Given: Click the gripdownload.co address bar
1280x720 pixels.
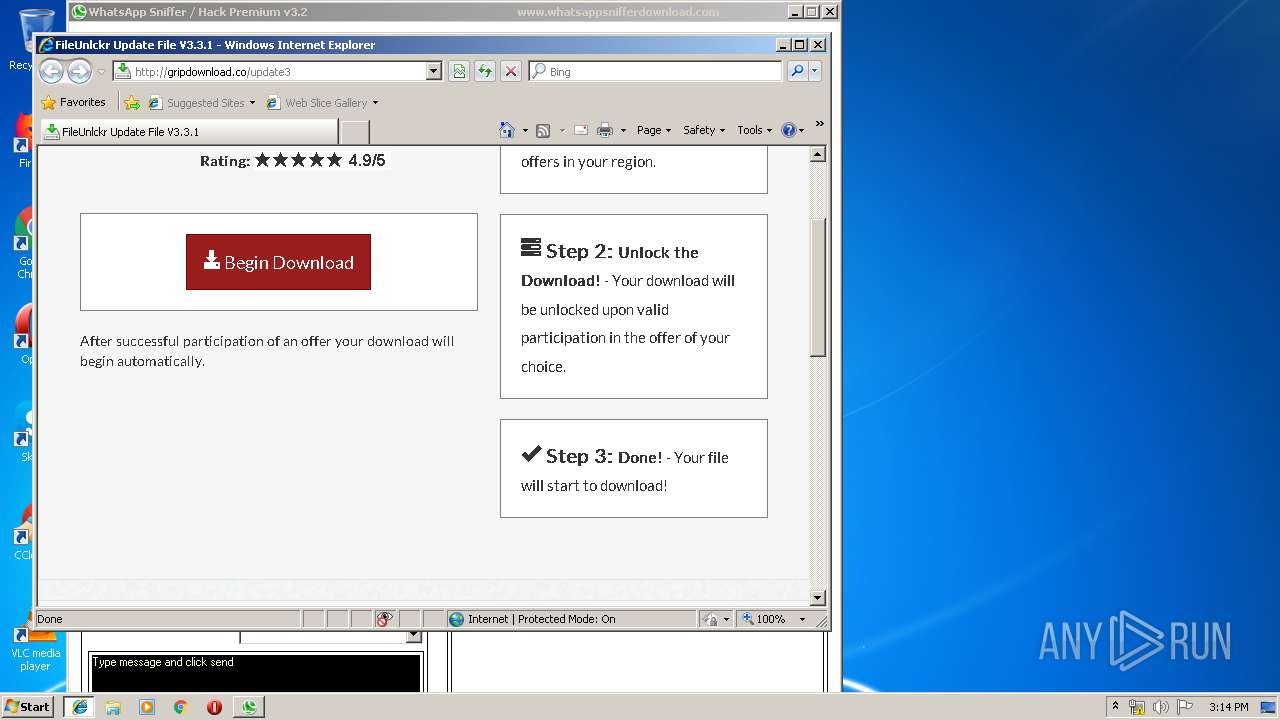Looking at the screenshot, I should click(270, 72).
